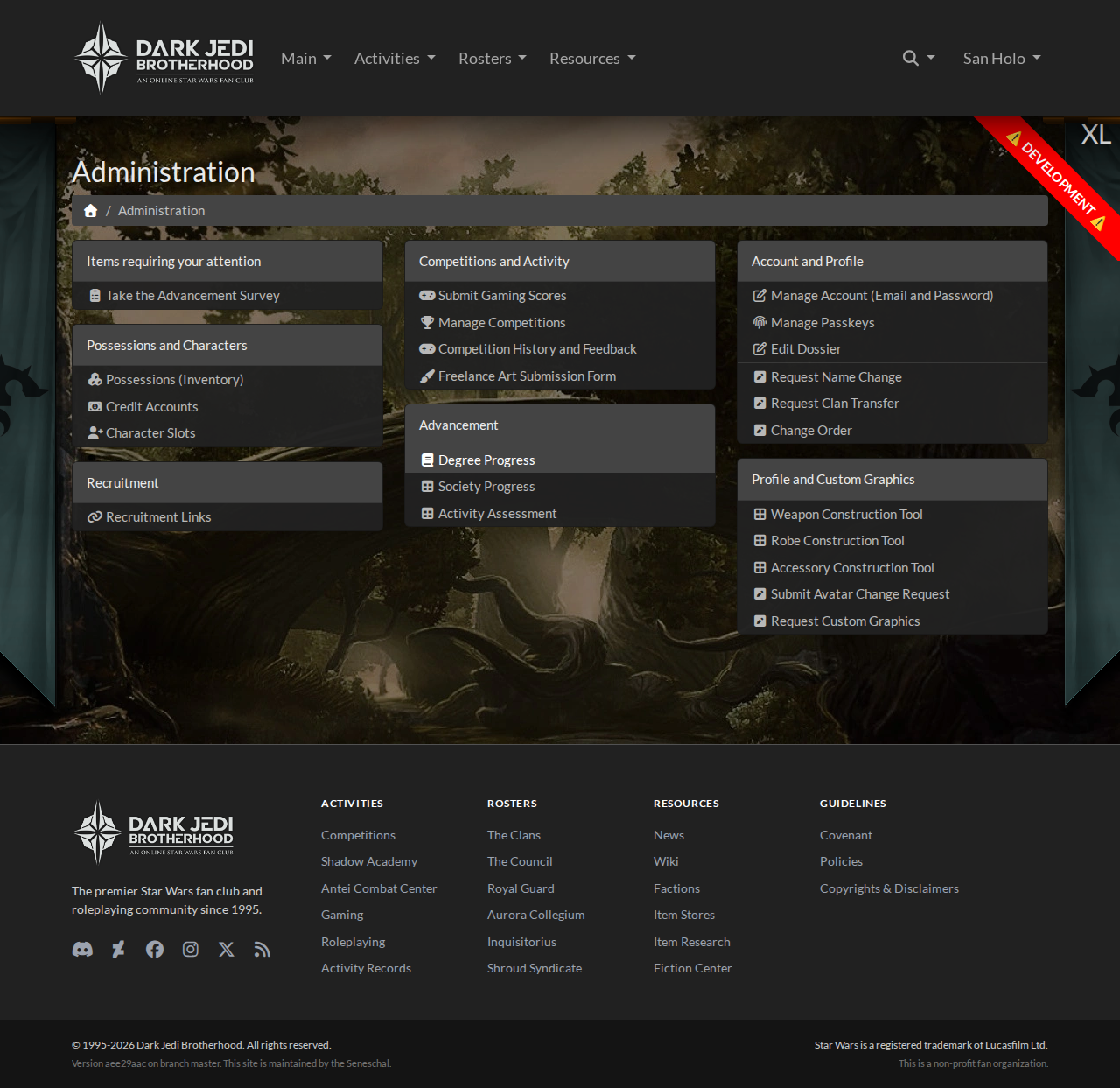Click the DeviantArt icon in footer
The height and width of the screenshot is (1088, 1120).
118,950
